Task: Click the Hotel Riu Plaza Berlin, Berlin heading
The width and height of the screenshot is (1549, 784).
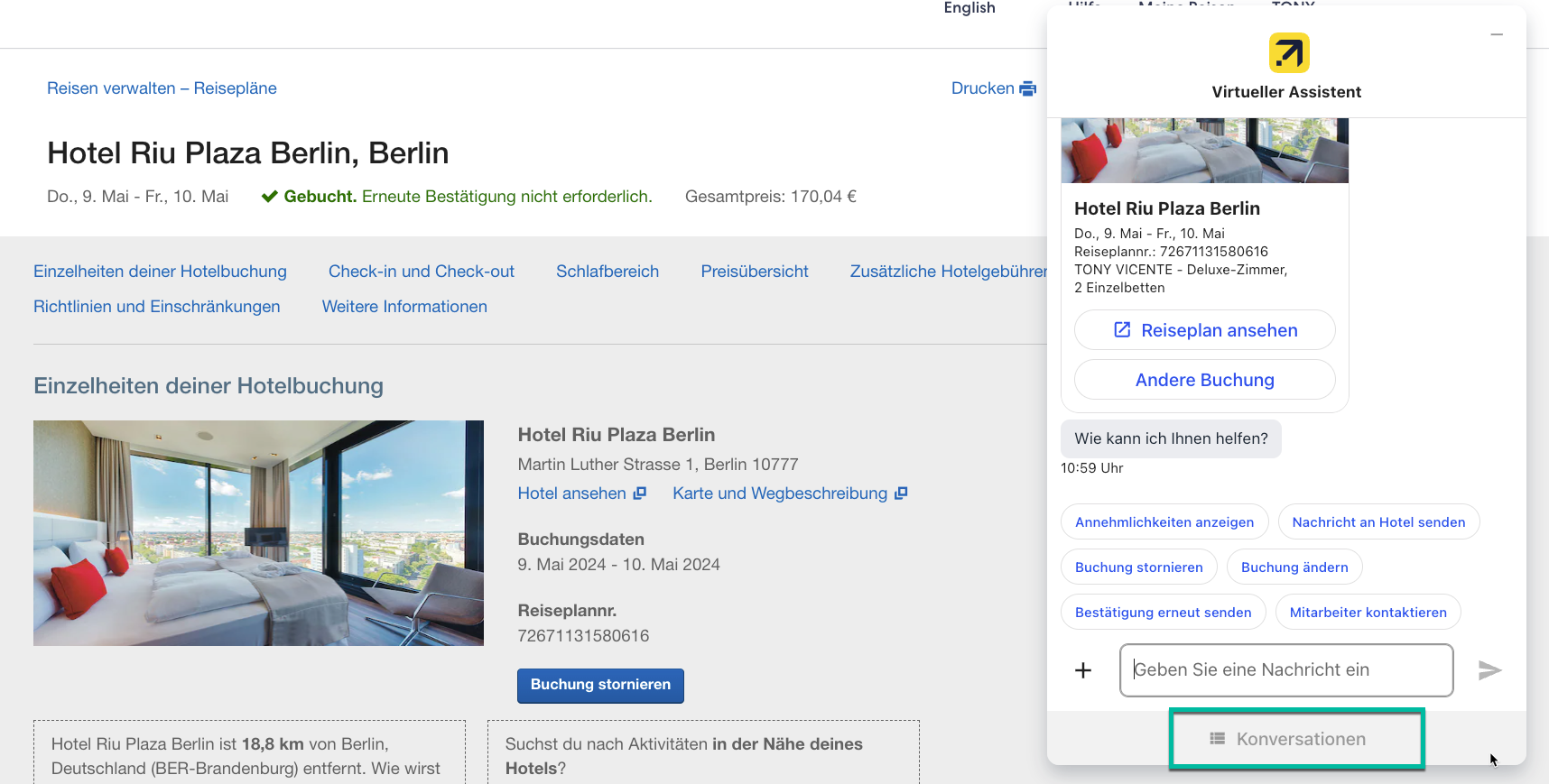Action: click(248, 153)
